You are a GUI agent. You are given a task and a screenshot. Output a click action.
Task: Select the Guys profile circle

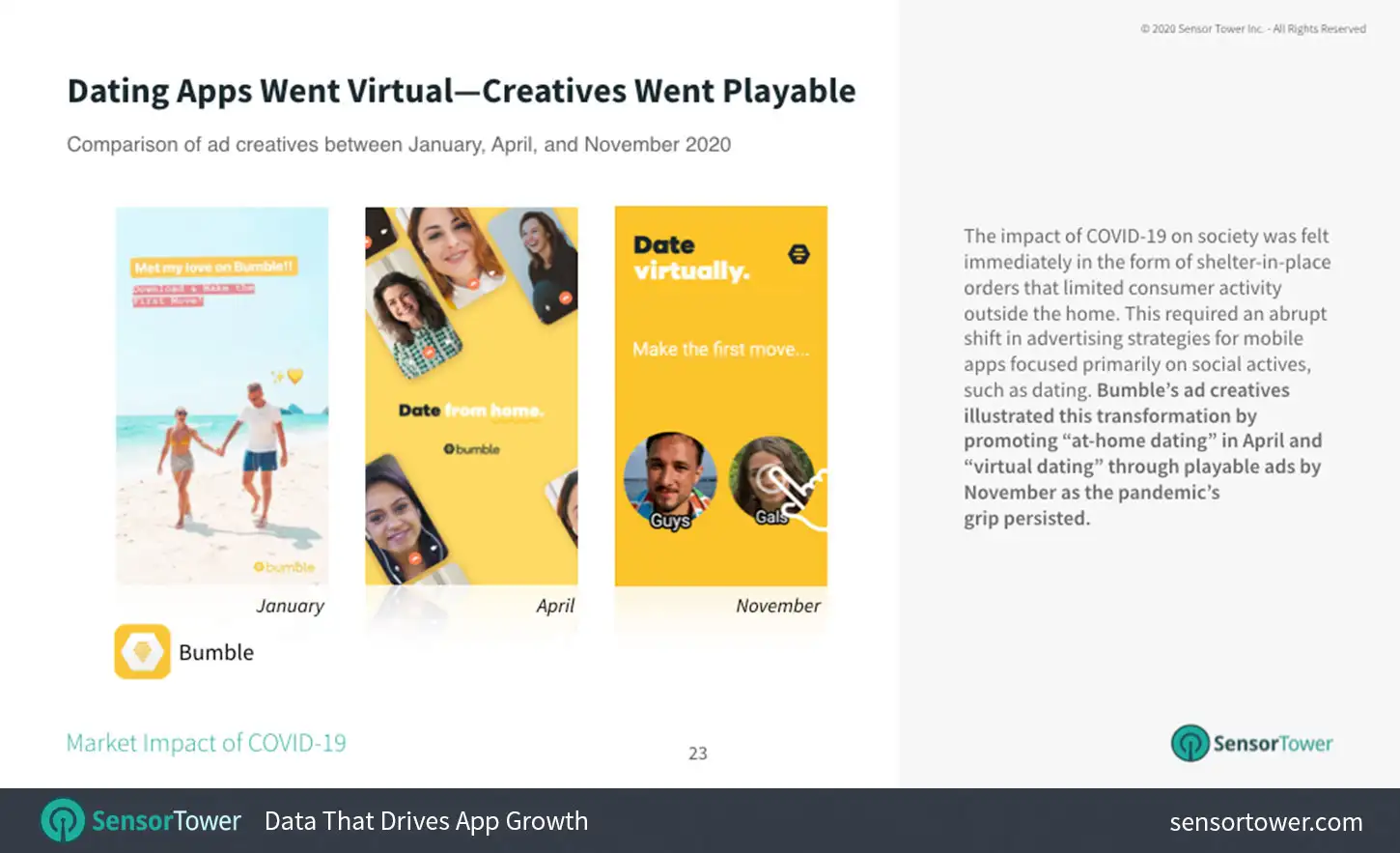pyautogui.click(x=670, y=481)
